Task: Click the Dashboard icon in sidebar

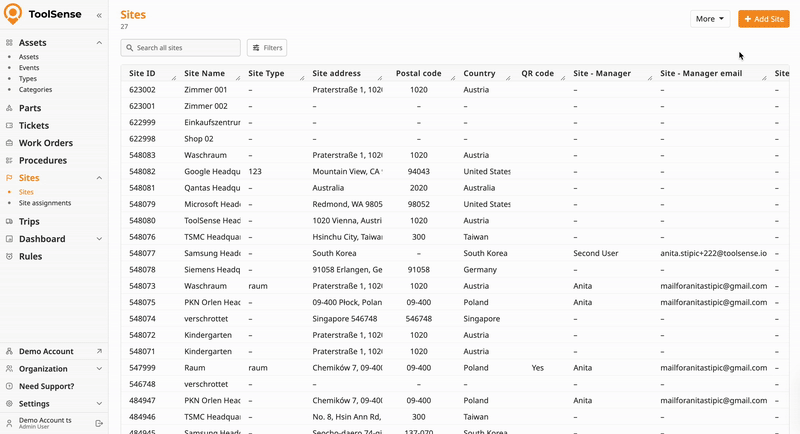Action: coord(9,239)
